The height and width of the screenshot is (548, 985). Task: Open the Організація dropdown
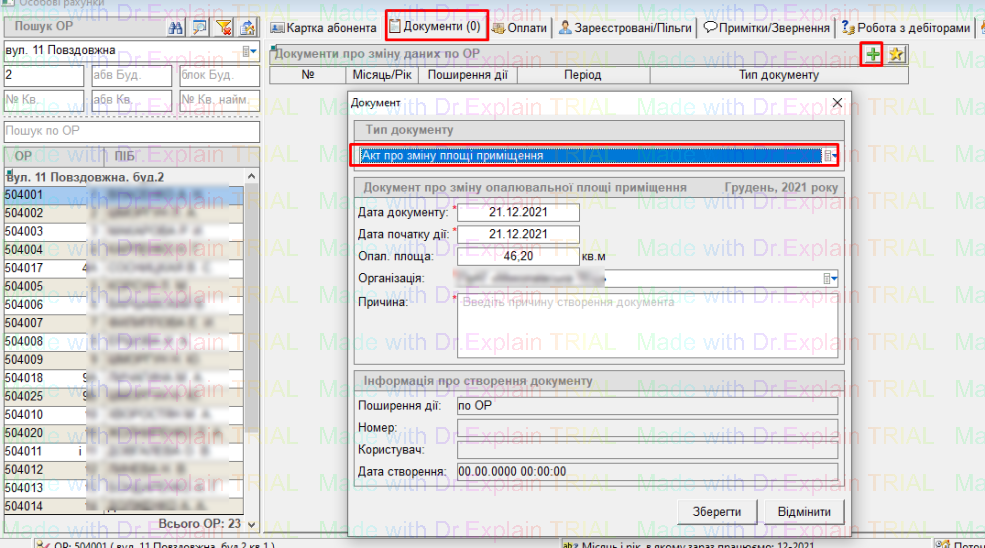[830, 279]
